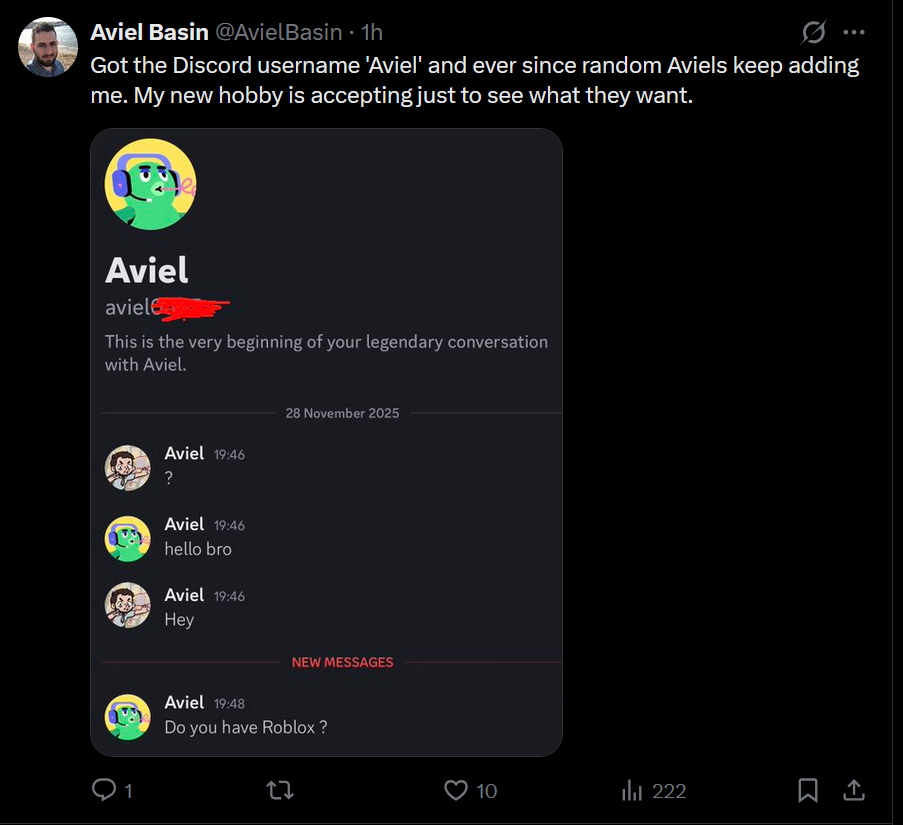
Task: Bookmark this tweet
Action: (808, 790)
